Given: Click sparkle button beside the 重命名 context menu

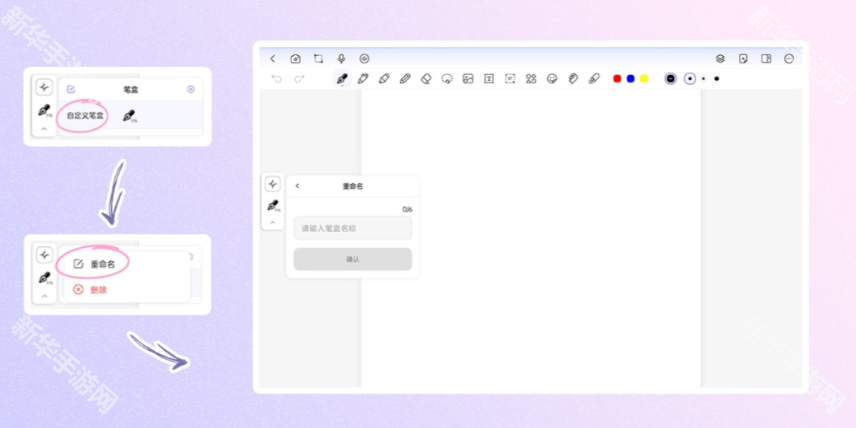Looking at the screenshot, I should click(x=44, y=254).
